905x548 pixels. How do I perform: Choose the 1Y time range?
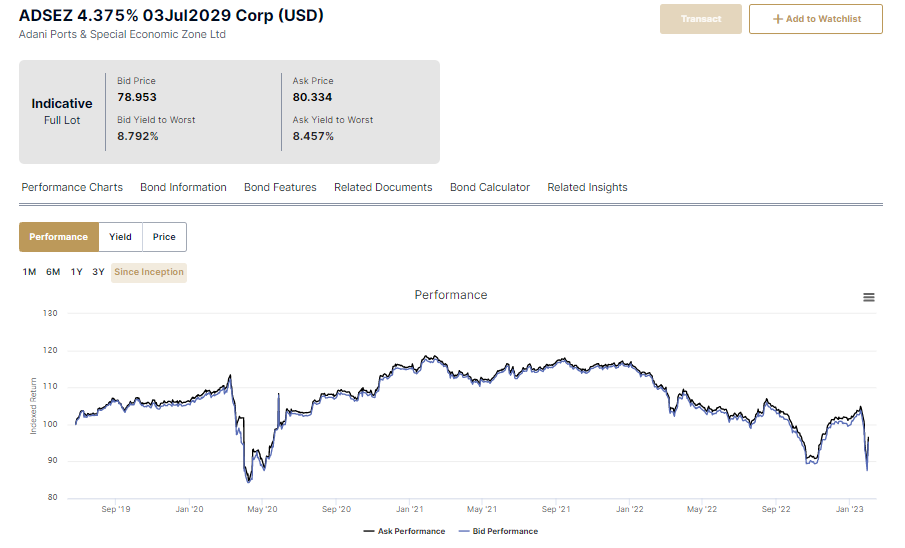[76, 272]
